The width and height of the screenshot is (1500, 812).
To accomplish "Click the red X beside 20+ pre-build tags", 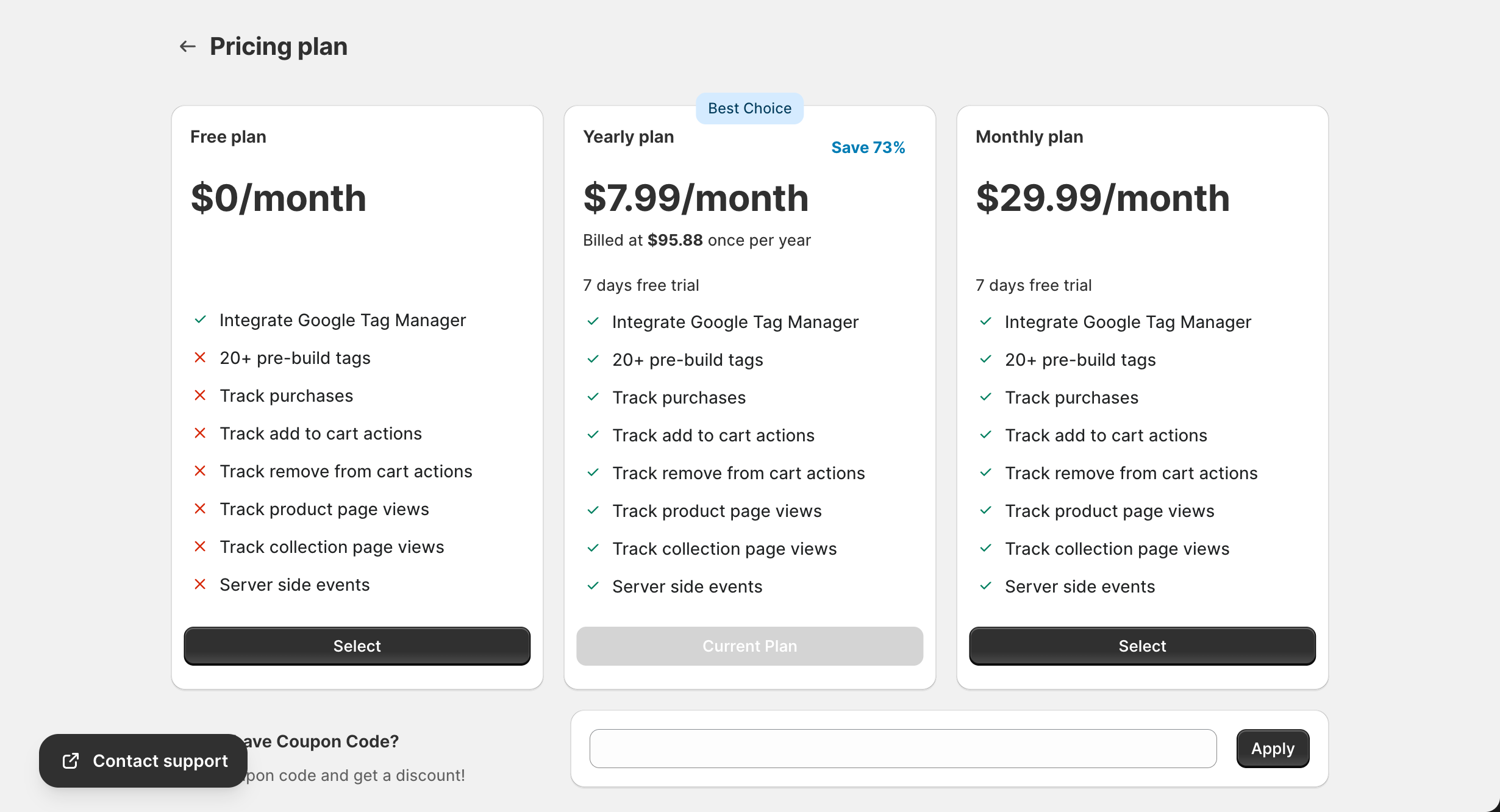I will pyautogui.click(x=200, y=357).
